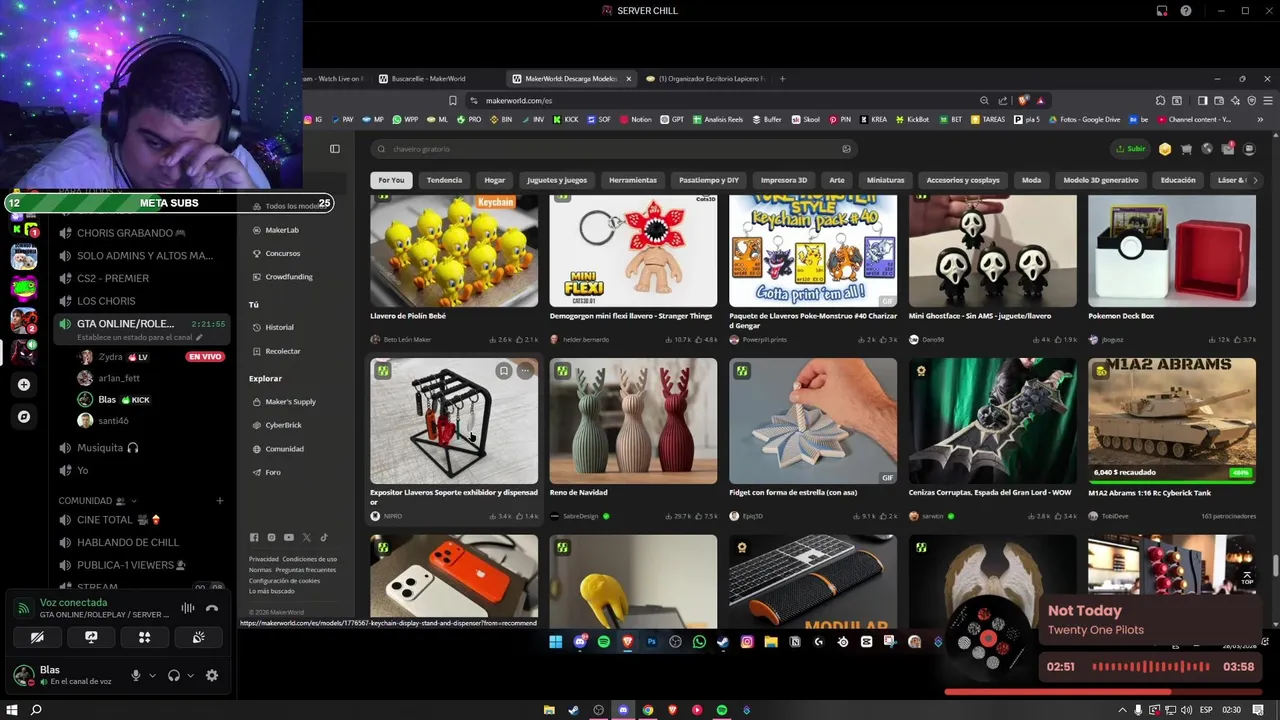
Task: Click the Not Today track waveform seek bar
Action: click(x=1150, y=667)
